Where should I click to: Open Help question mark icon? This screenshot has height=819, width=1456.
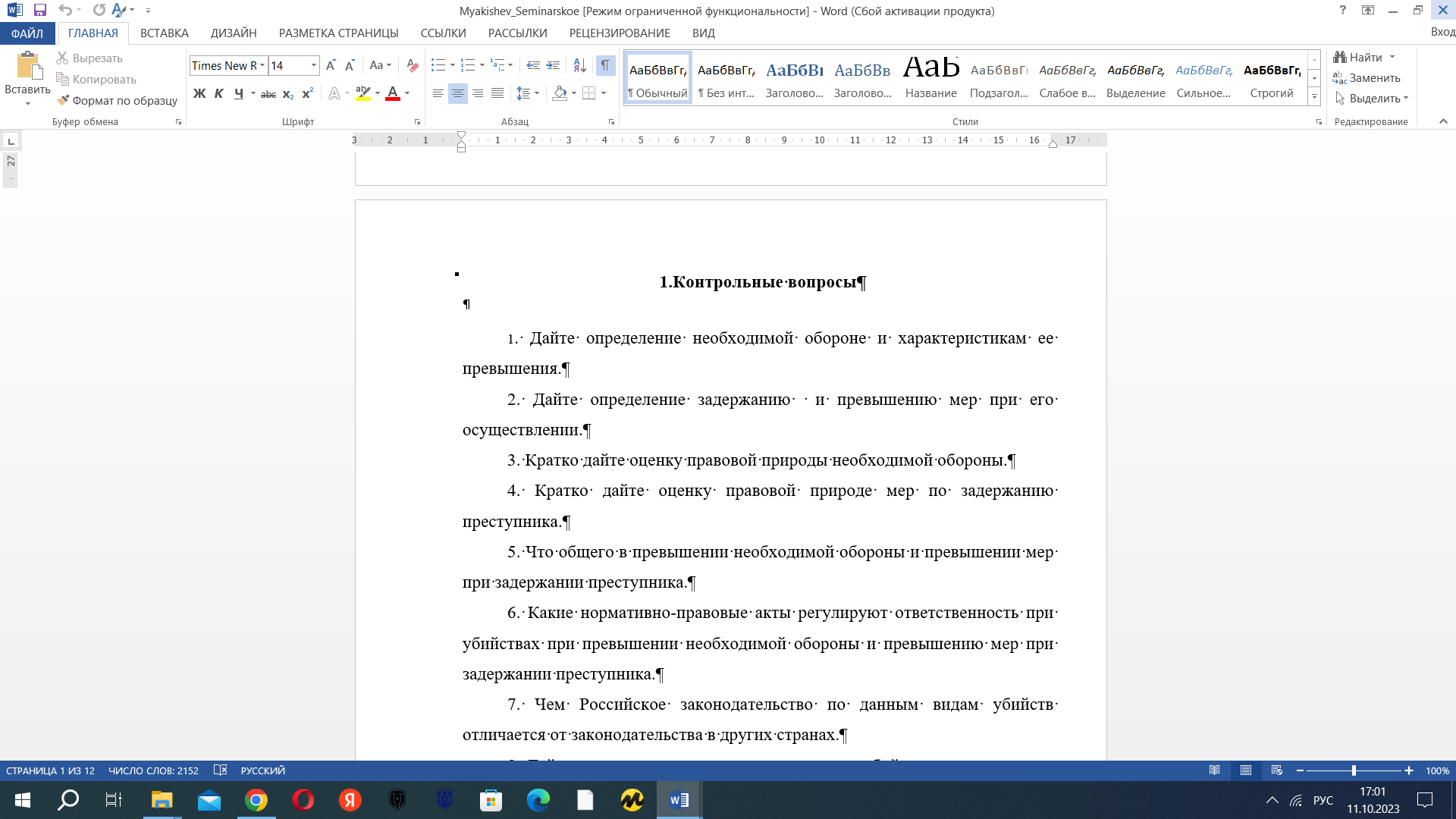[x=1343, y=11]
